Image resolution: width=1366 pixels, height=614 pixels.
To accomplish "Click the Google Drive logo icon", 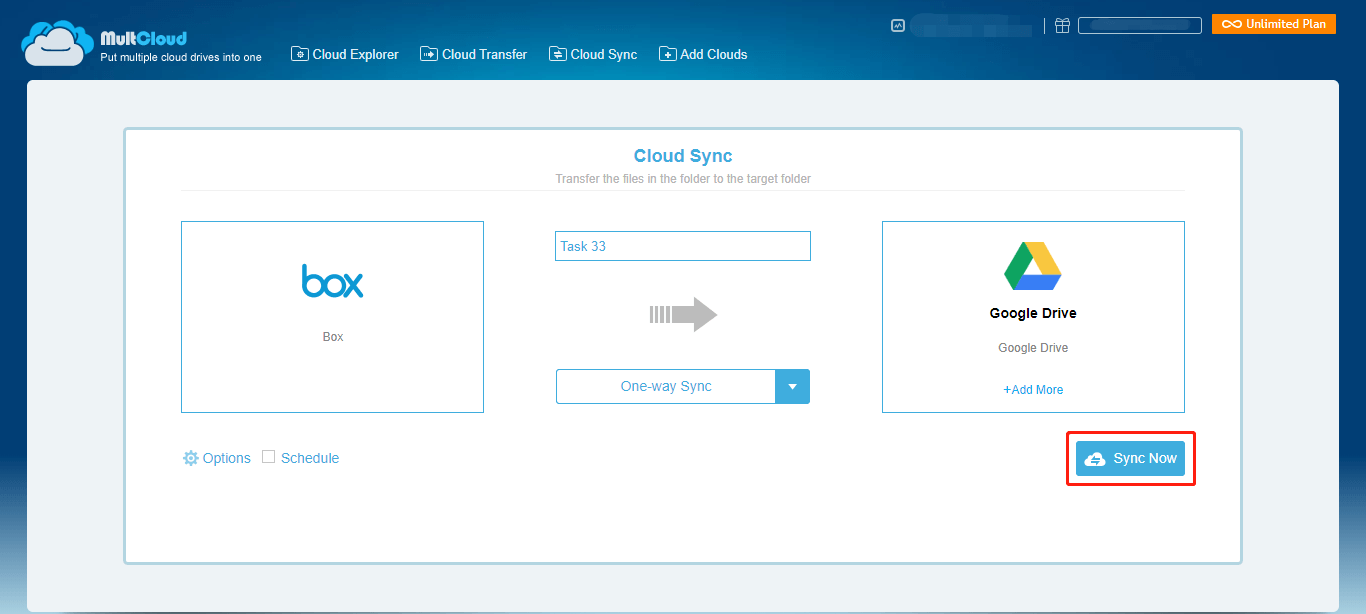I will coord(1032,266).
